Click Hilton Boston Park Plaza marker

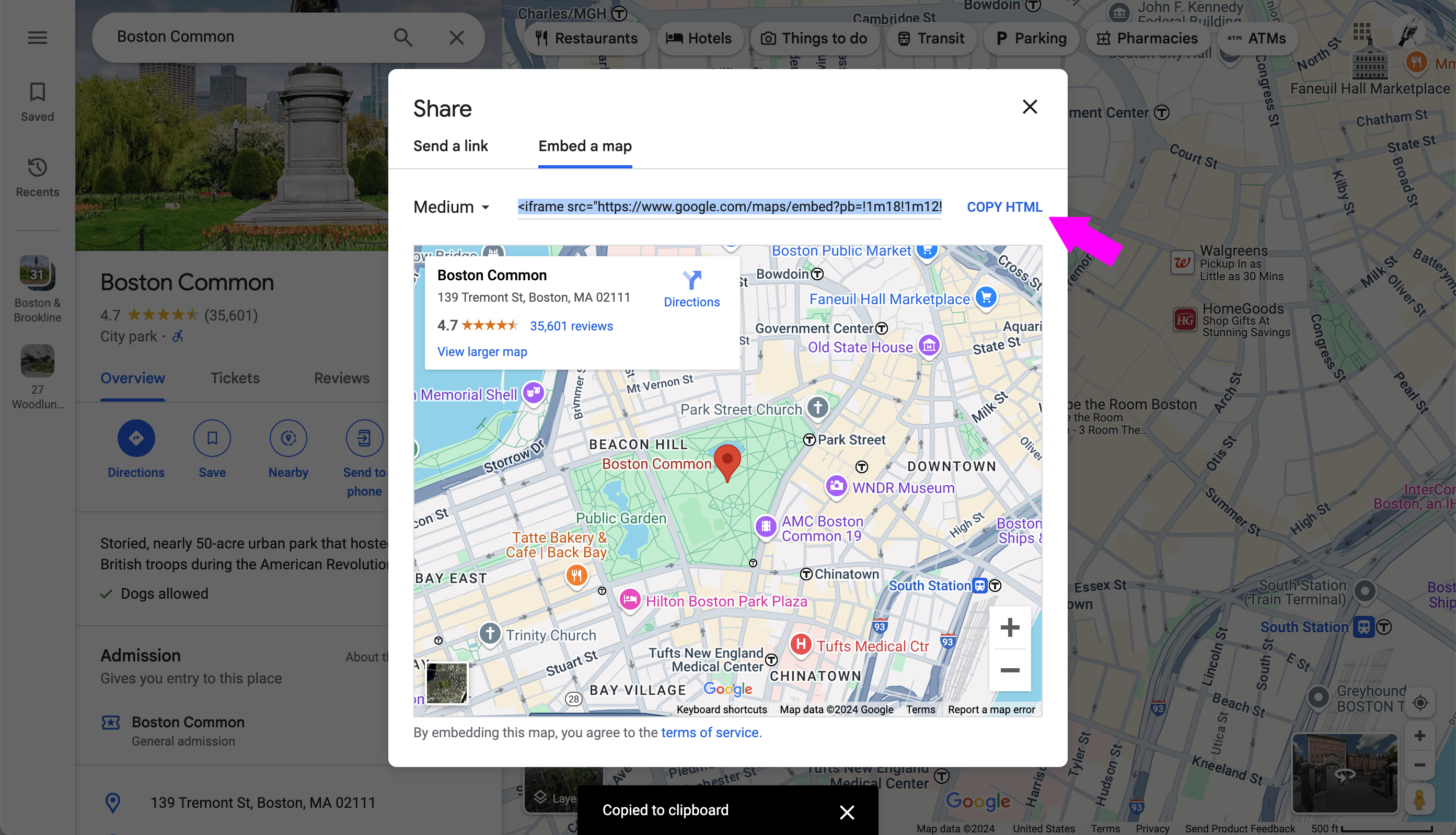[x=629, y=600]
